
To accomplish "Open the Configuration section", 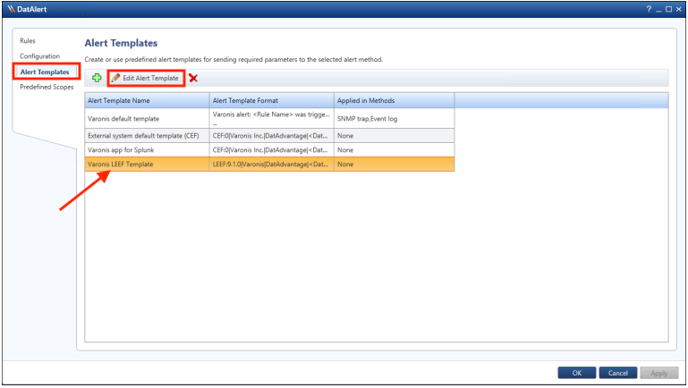I will [x=39, y=56].
